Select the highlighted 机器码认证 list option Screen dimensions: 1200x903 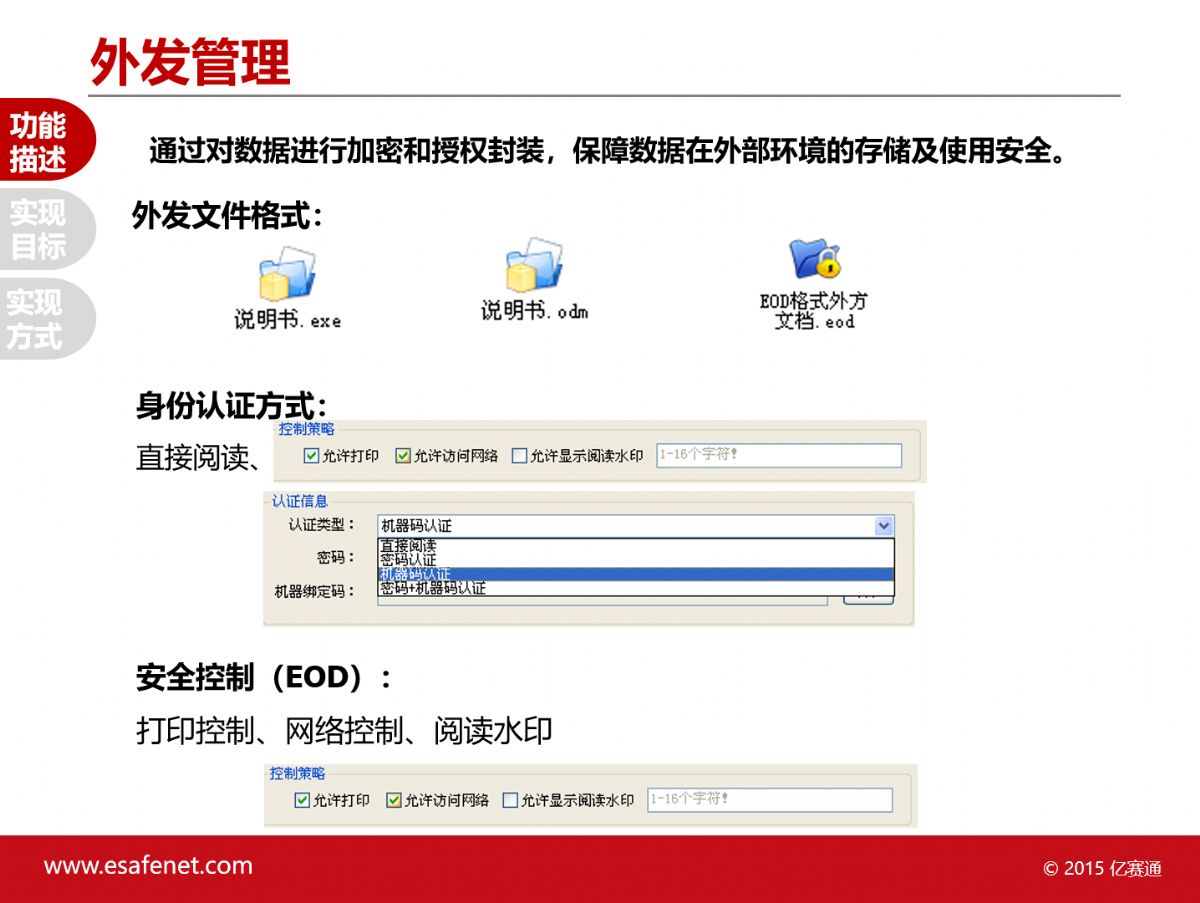click(415, 574)
